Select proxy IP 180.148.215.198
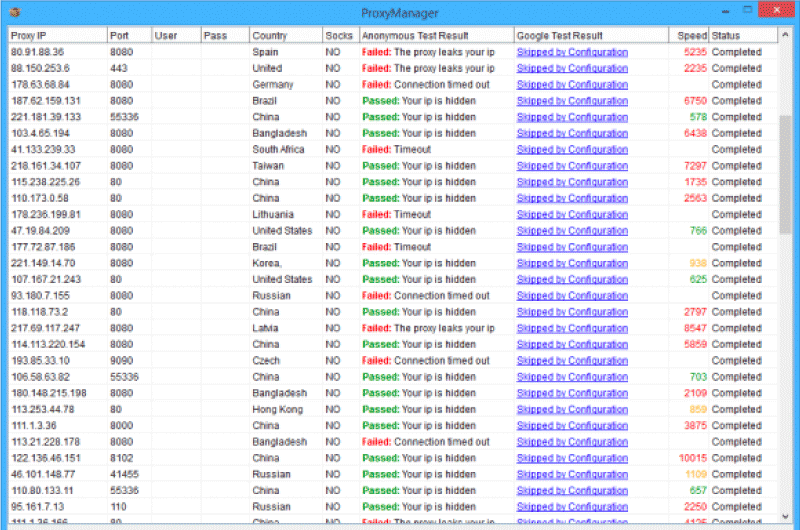Image resolution: width=800 pixels, height=530 pixels. coord(48,393)
